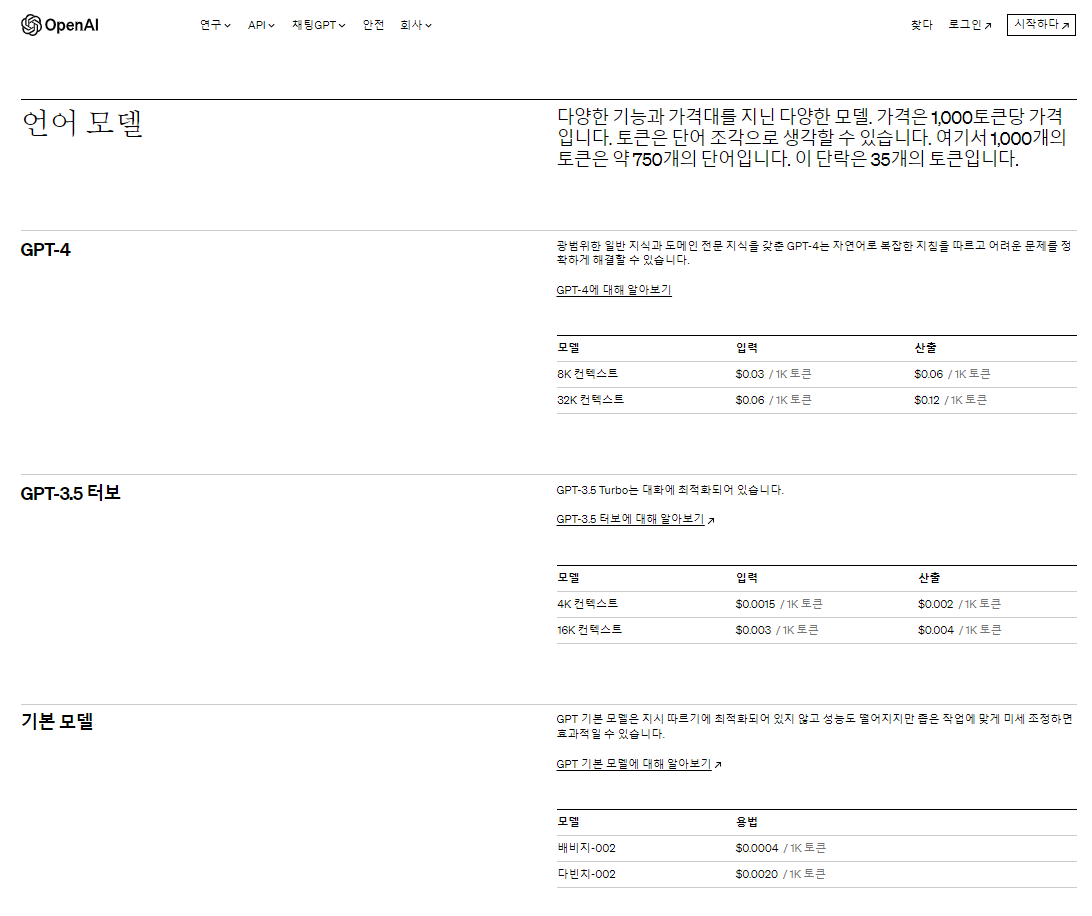1092x916 pixels.
Task: Open the 안전 page
Action: pyautogui.click(x=373, y=25)
